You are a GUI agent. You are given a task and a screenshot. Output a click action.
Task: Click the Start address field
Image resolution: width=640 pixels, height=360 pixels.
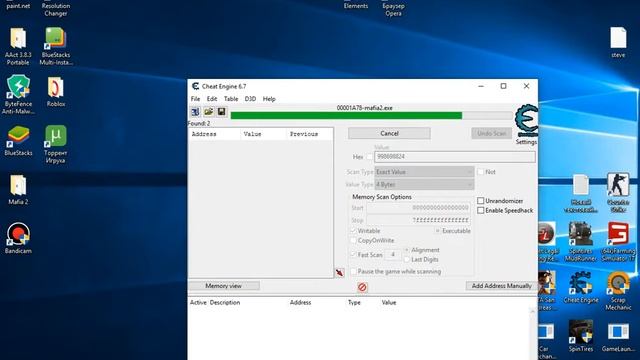[x=418, y=208]
